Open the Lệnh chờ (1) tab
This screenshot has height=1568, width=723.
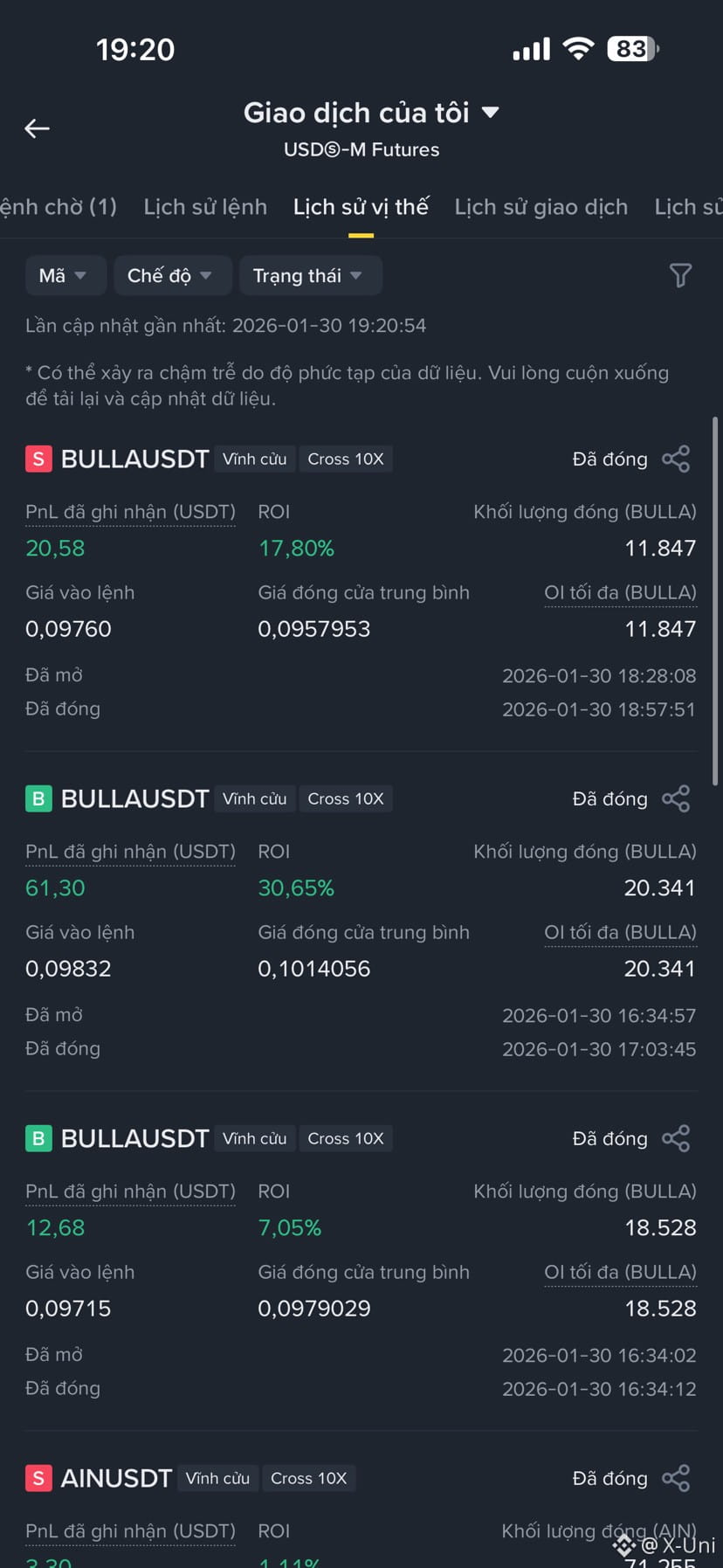coord(59,207)
